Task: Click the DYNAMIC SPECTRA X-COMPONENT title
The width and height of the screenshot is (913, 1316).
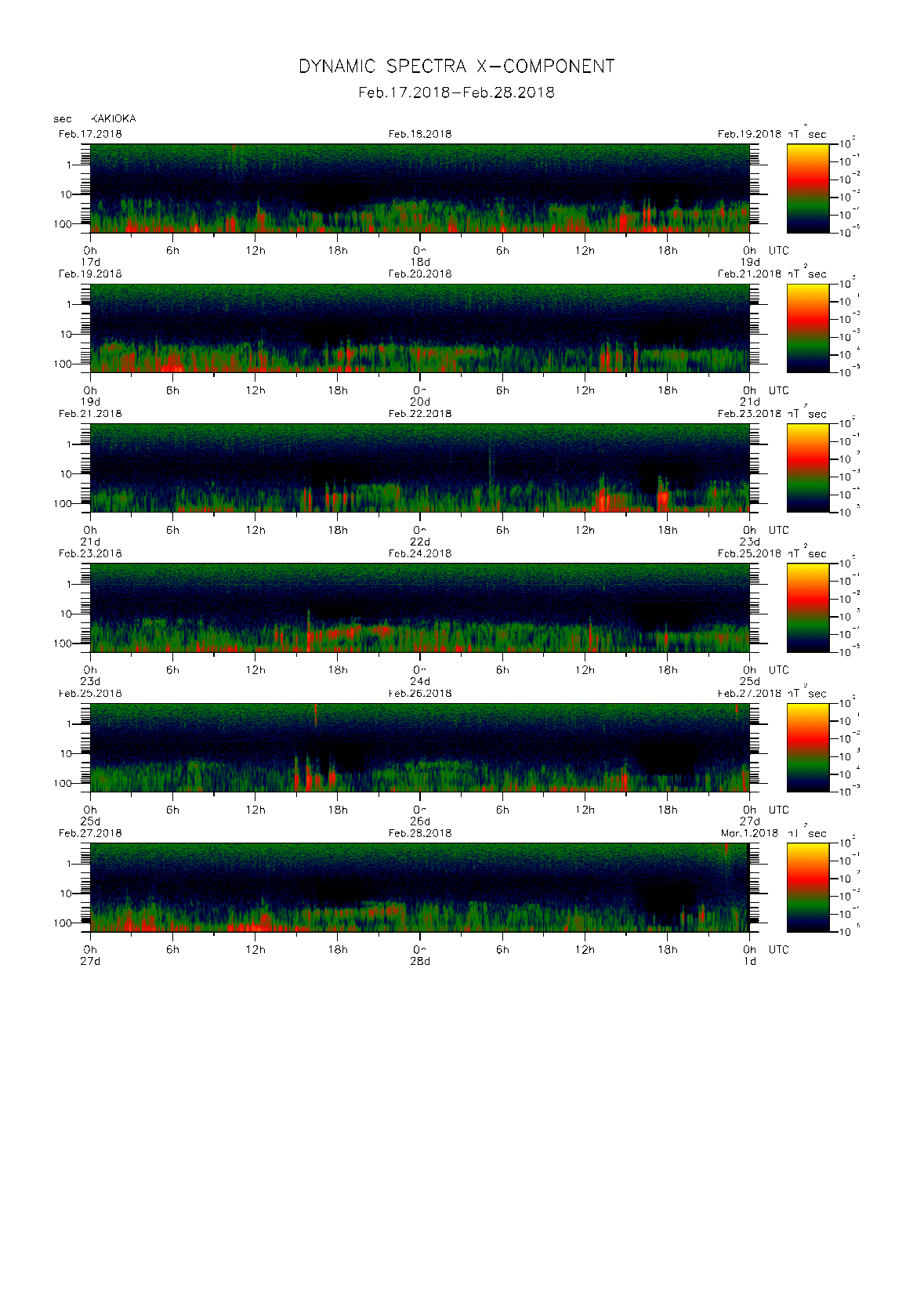Action: click(456, 67)
